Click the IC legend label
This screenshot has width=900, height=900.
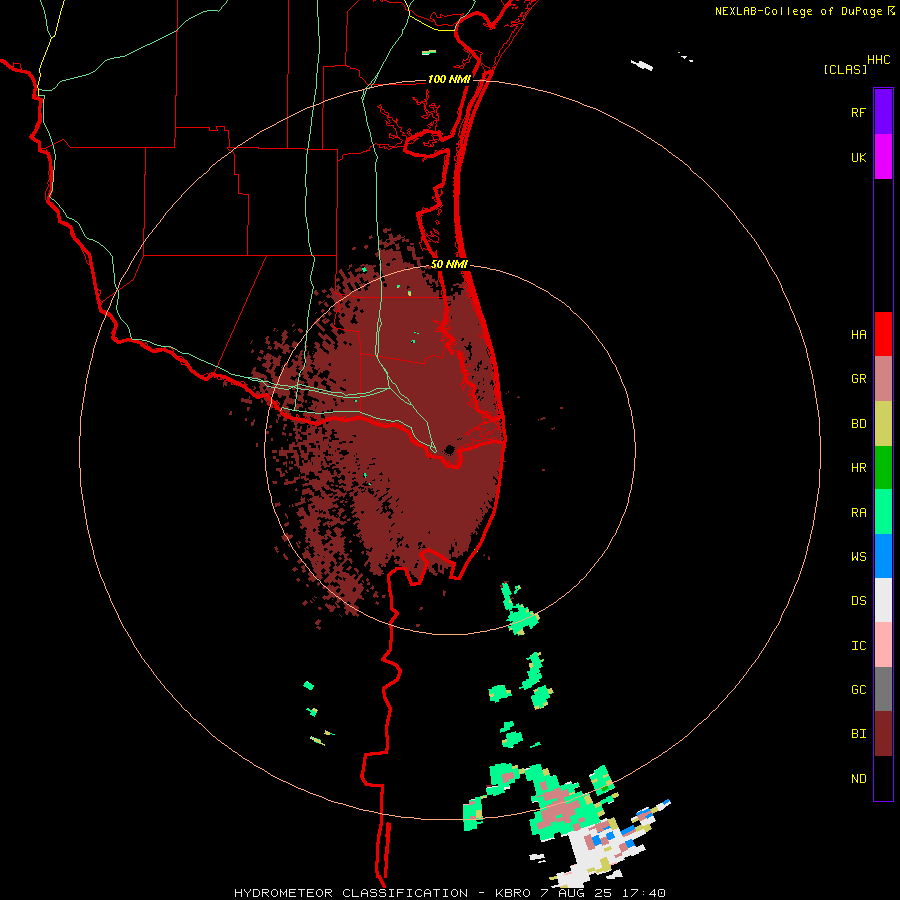(x=858, y=646)
